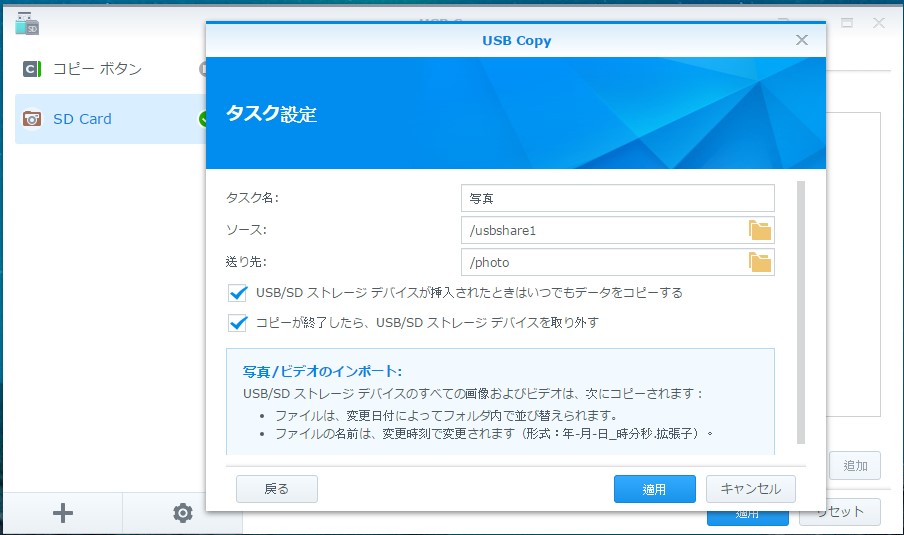
Task: Click 適用 button in the dialog
Action: coord(654,489)
